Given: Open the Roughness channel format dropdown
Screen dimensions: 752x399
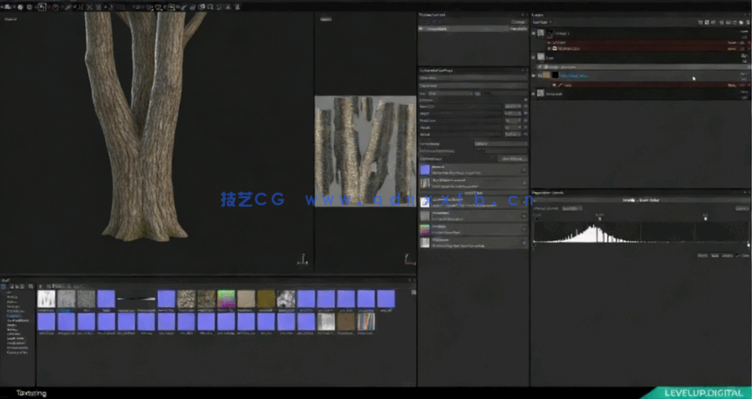Looking at the screenshot, I should (512, 120).
